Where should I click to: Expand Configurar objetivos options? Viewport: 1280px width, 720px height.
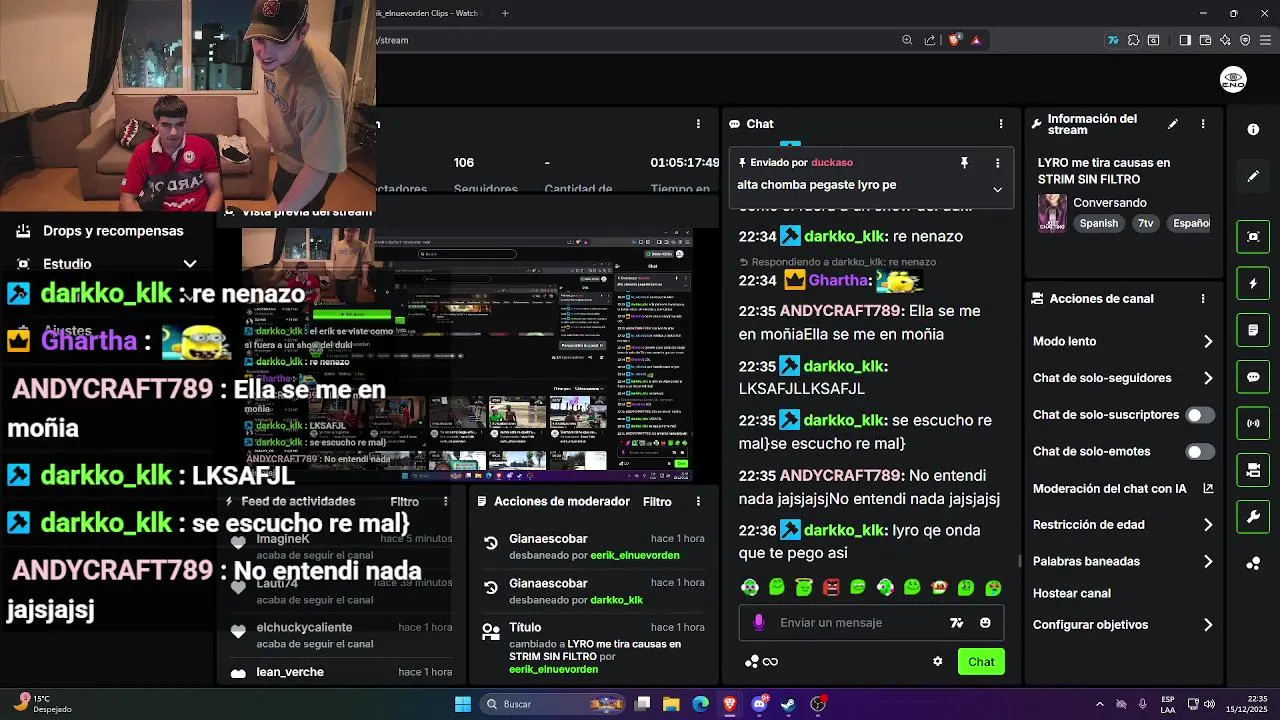coord(1208,625)
